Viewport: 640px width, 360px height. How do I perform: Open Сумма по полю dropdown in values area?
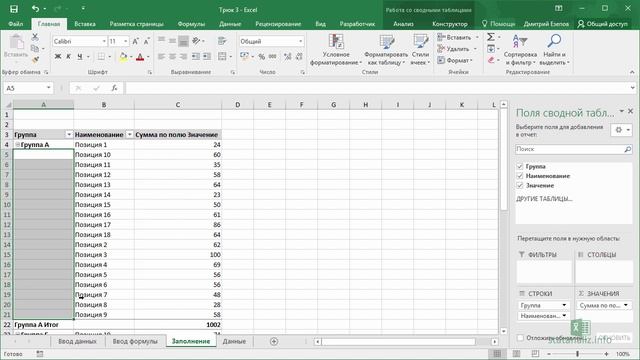coord(625,305)
